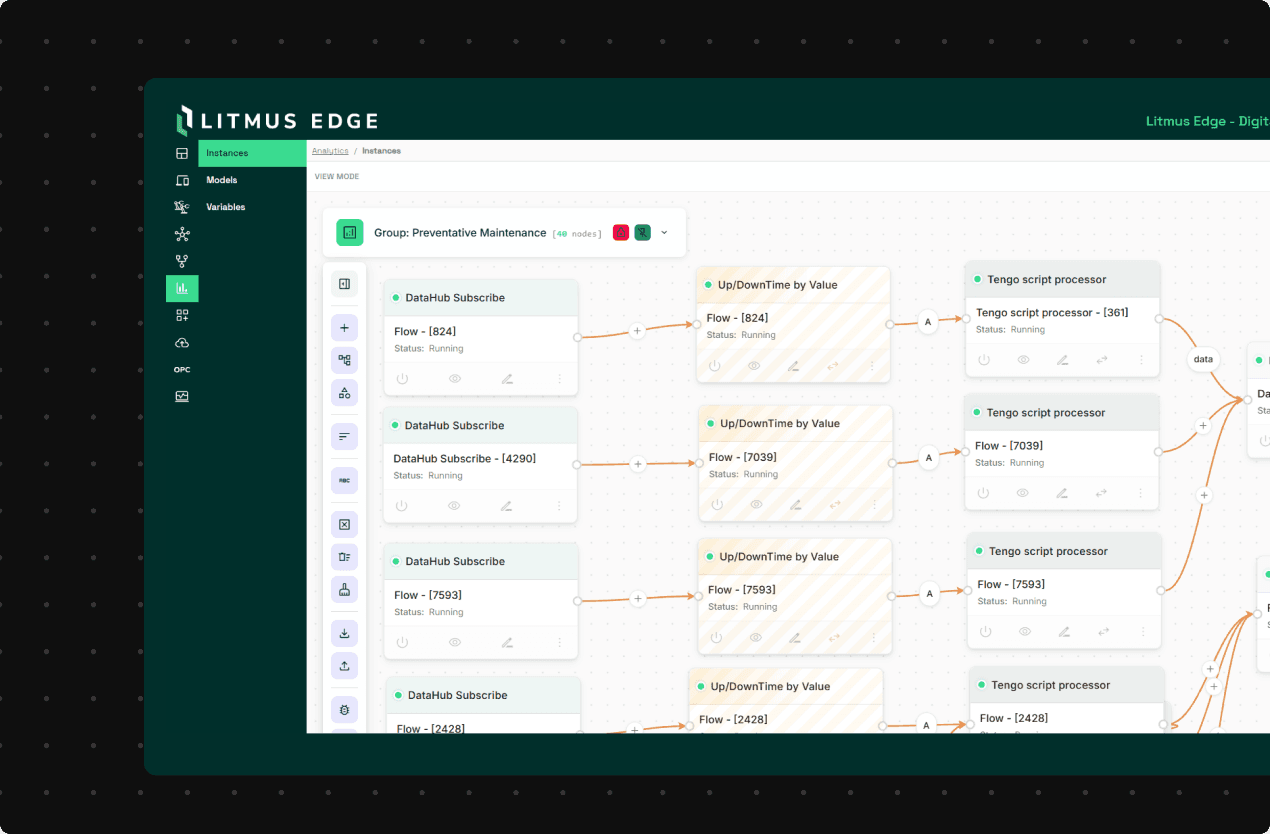
Task: Click the Analytics breadcrumb link
Action: tap(330, 151)
